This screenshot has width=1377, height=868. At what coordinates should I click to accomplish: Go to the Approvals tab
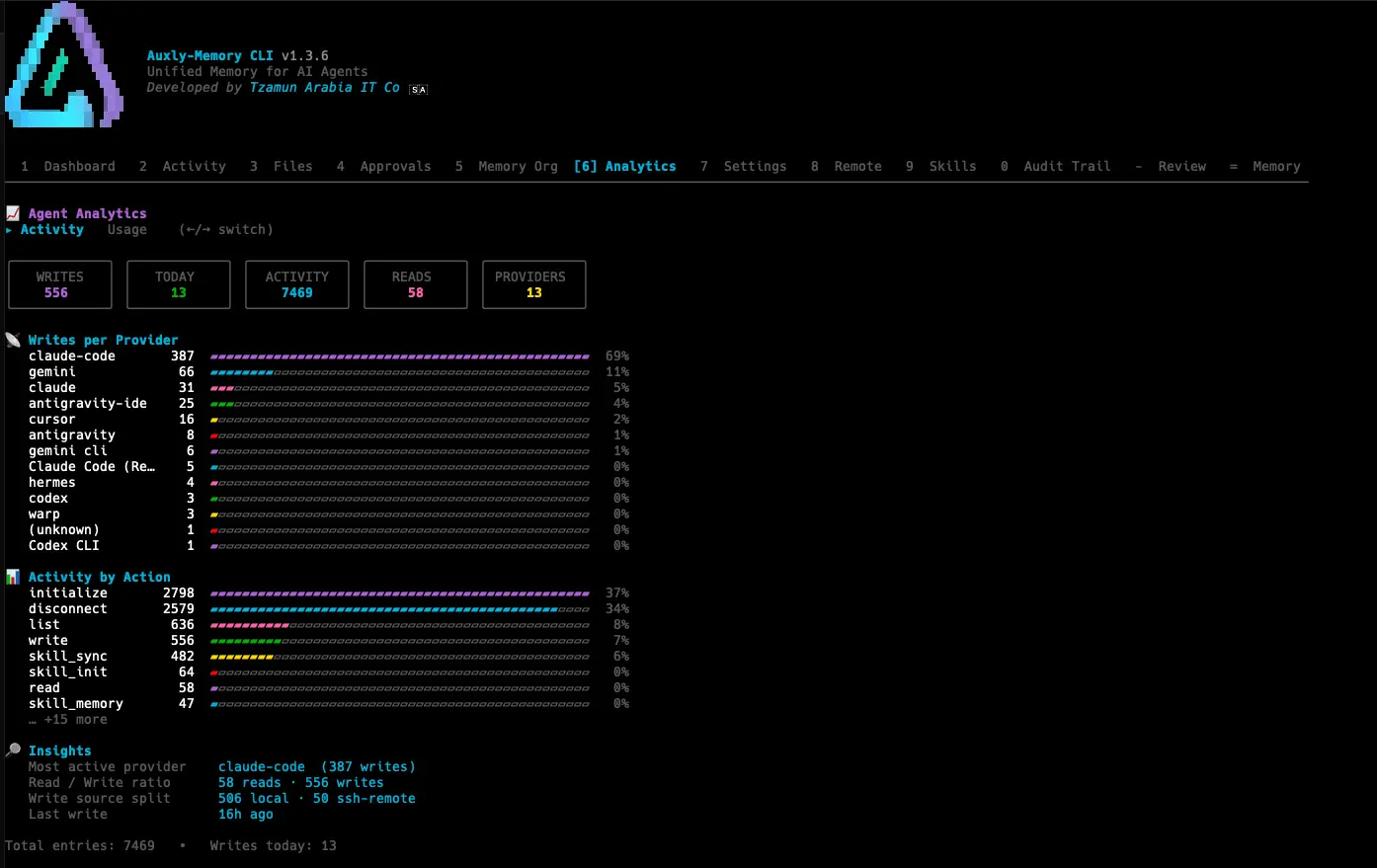pyautogui.click(x=384, y=166)
